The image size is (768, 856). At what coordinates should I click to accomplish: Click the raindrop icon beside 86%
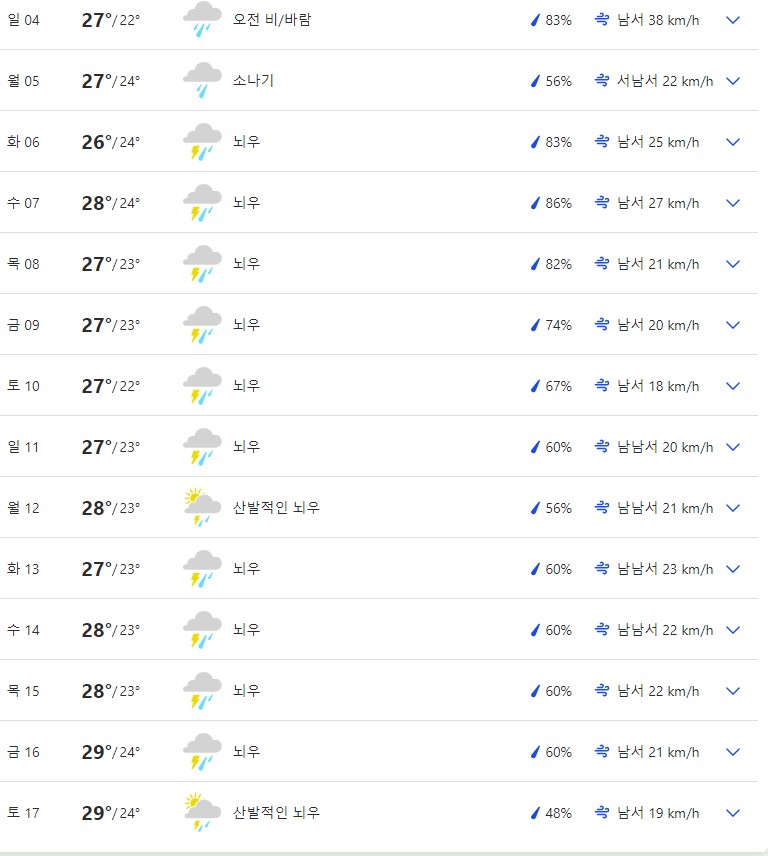click(x=535, y=203)
